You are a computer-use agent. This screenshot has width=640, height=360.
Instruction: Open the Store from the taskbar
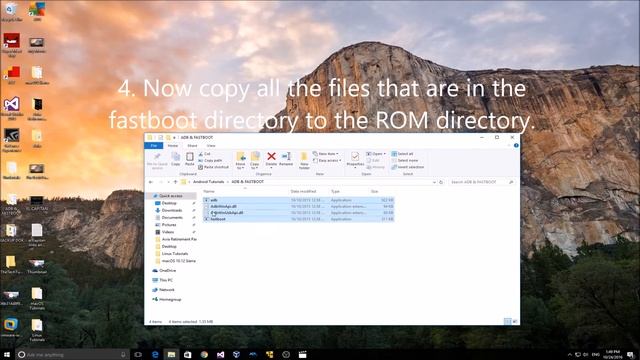pos(188,355)
